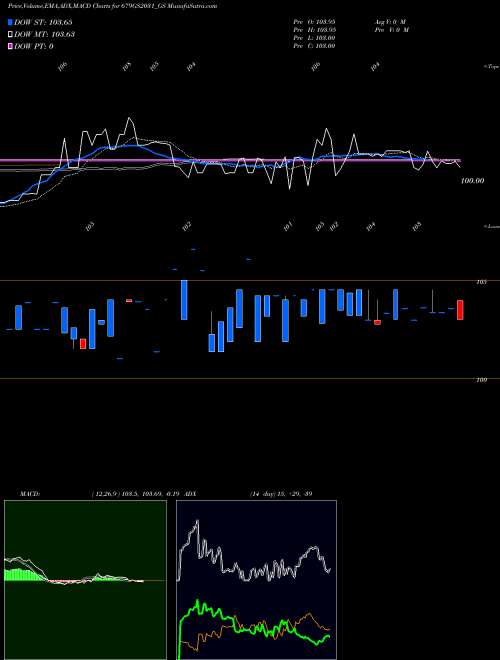Click the Tops marker label at right edge
The width and height of the screenshot is (500, 660).
[492, 67]
